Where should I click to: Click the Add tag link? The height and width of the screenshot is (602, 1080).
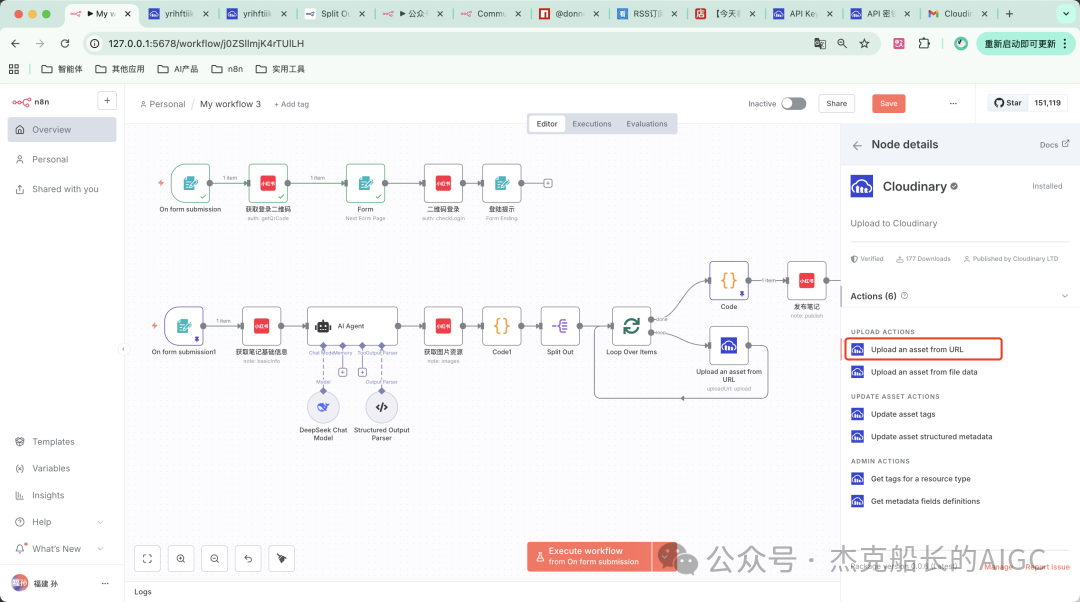click(291, 105)
